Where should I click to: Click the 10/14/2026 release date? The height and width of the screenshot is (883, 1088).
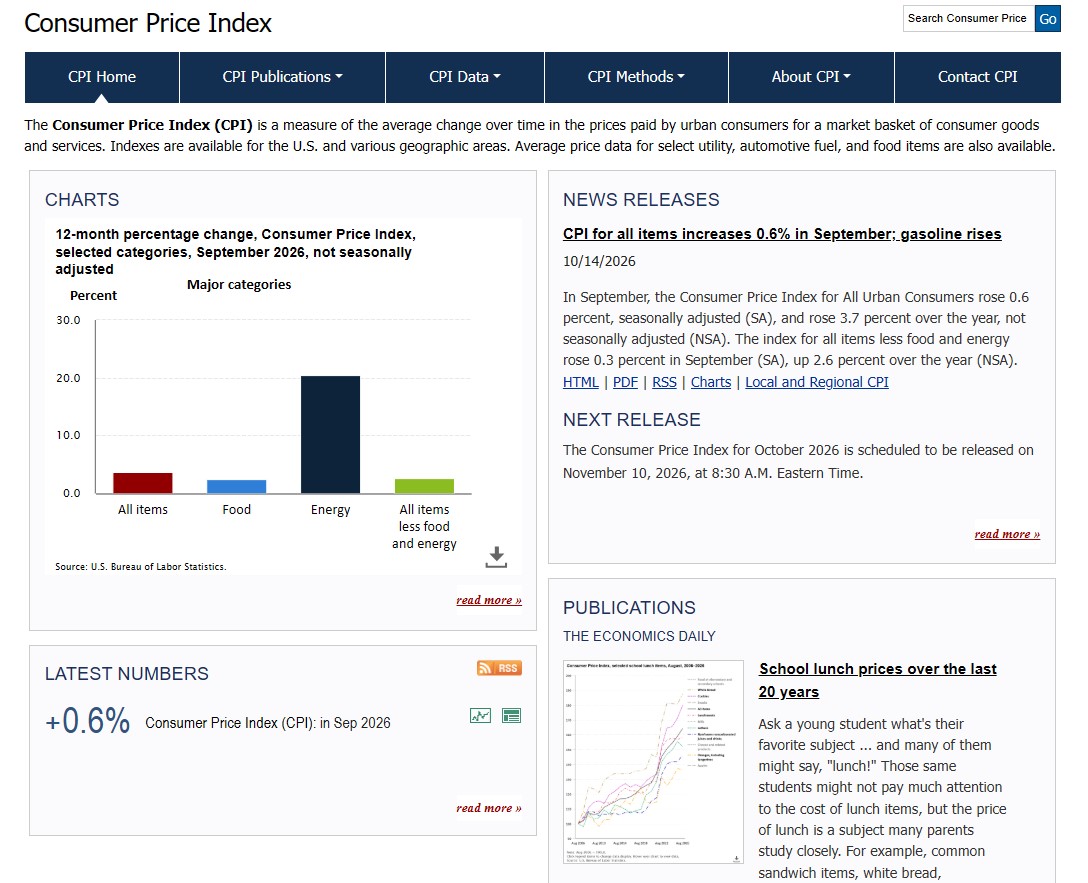pyautogui.click(x=599, y=262)
